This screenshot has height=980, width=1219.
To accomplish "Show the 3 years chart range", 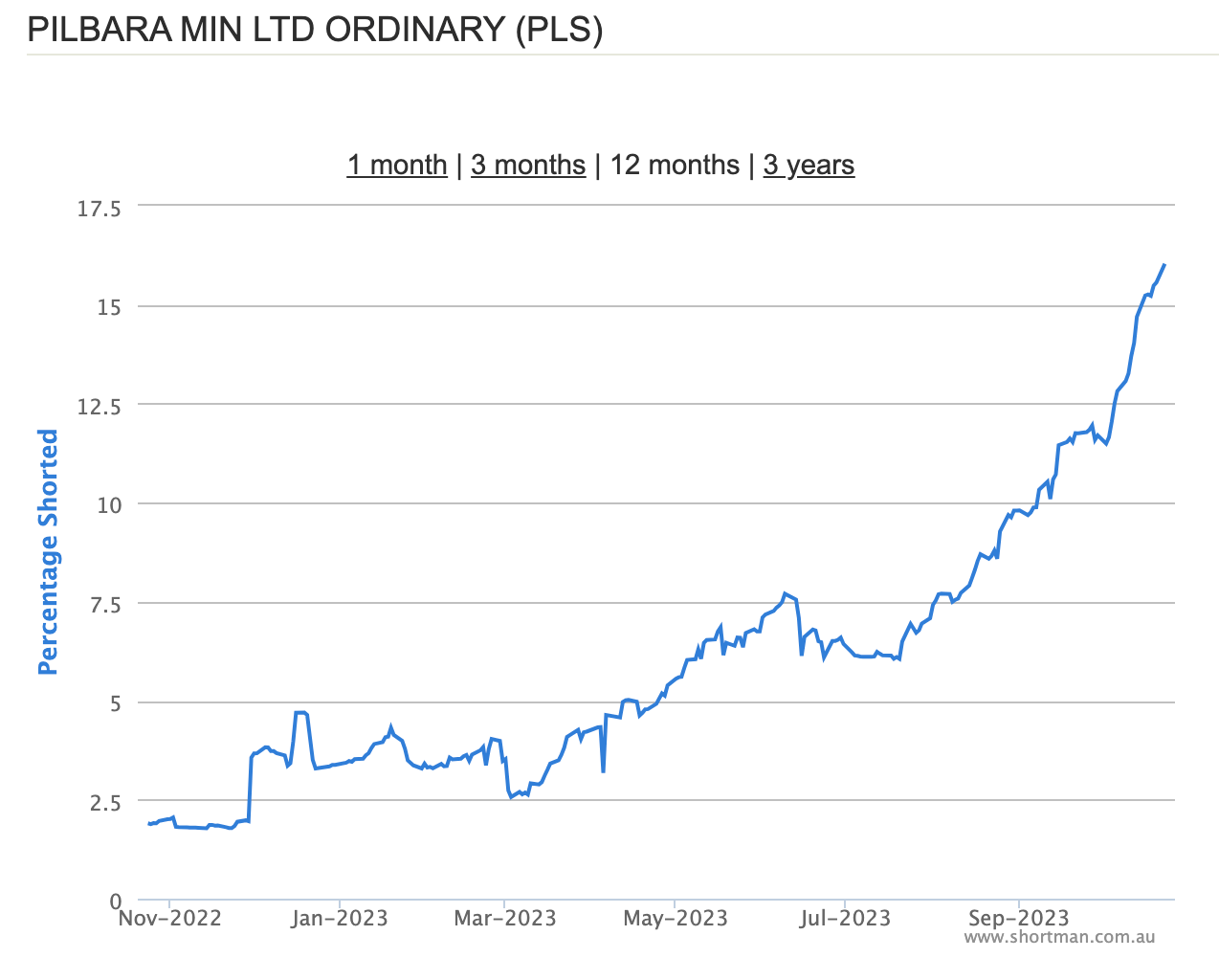I will tap(809, 166).
